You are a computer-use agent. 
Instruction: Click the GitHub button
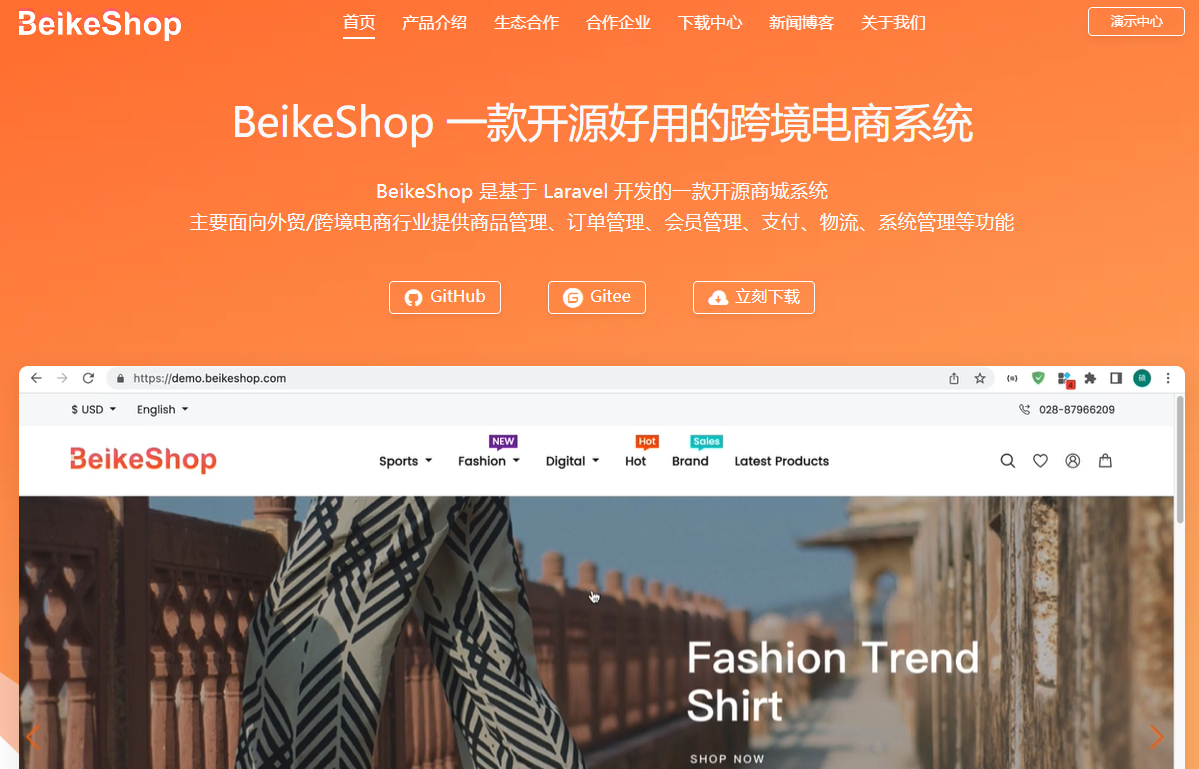pyautogui.click(x=445, y=297)
